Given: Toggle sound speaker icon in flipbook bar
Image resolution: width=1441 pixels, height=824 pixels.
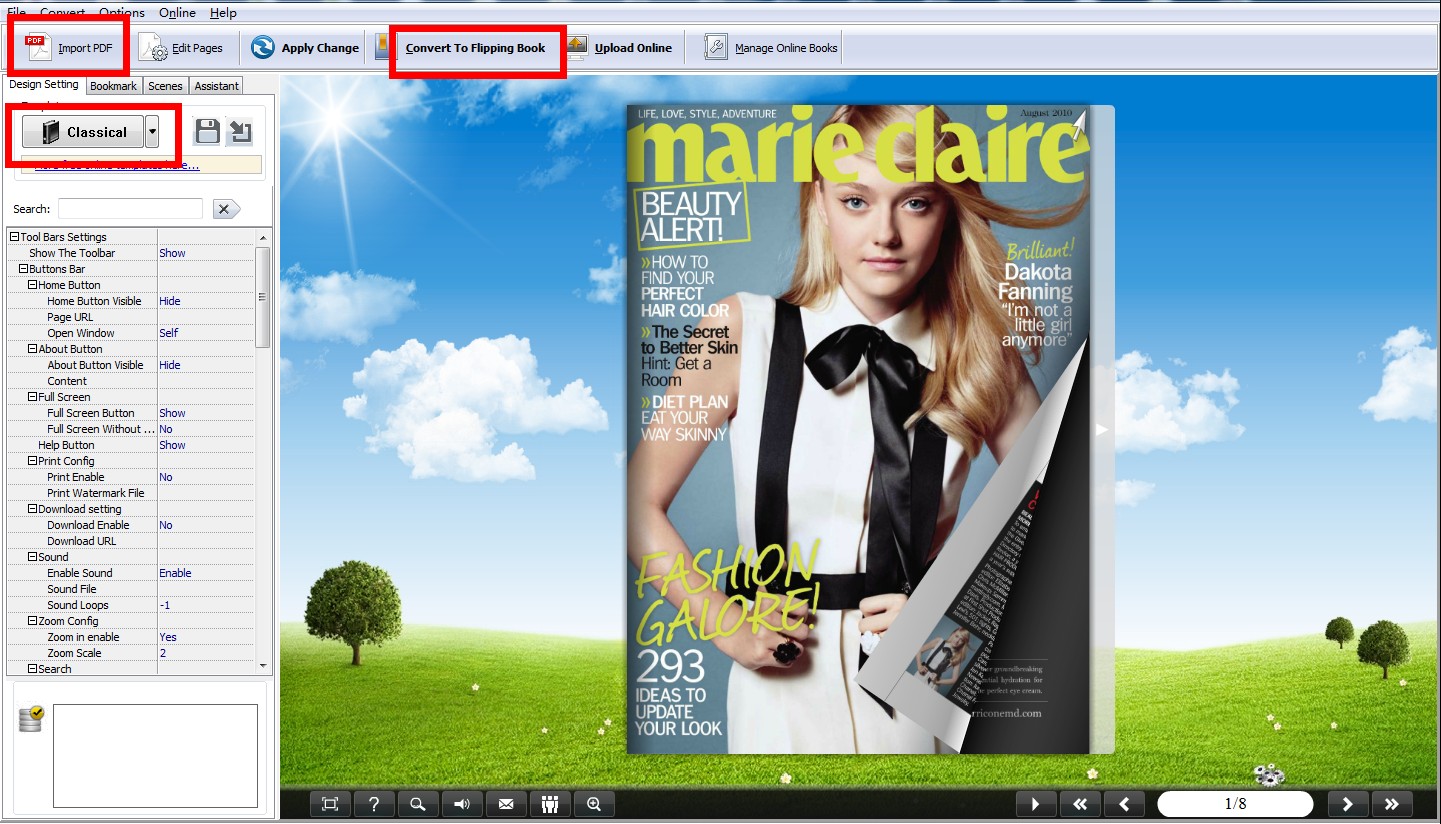Looking at the screenshot, I should click(x=462, y=804).
